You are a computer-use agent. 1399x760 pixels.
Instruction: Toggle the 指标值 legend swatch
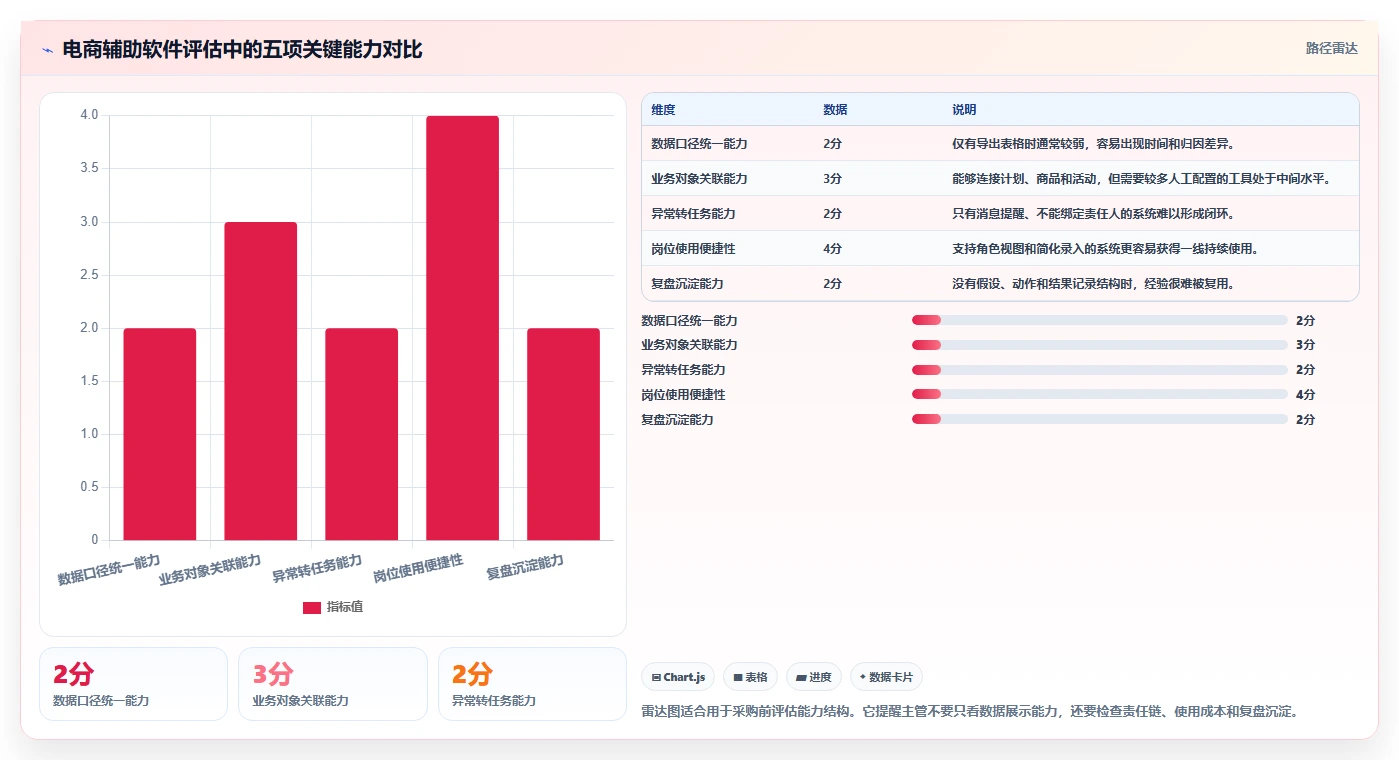[312, 608]
